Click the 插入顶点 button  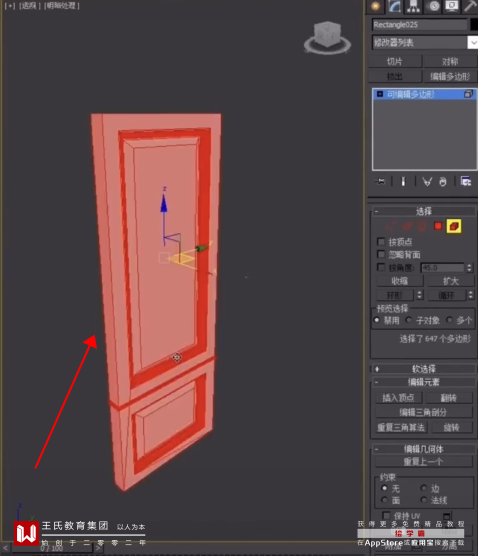pos(399,398)
